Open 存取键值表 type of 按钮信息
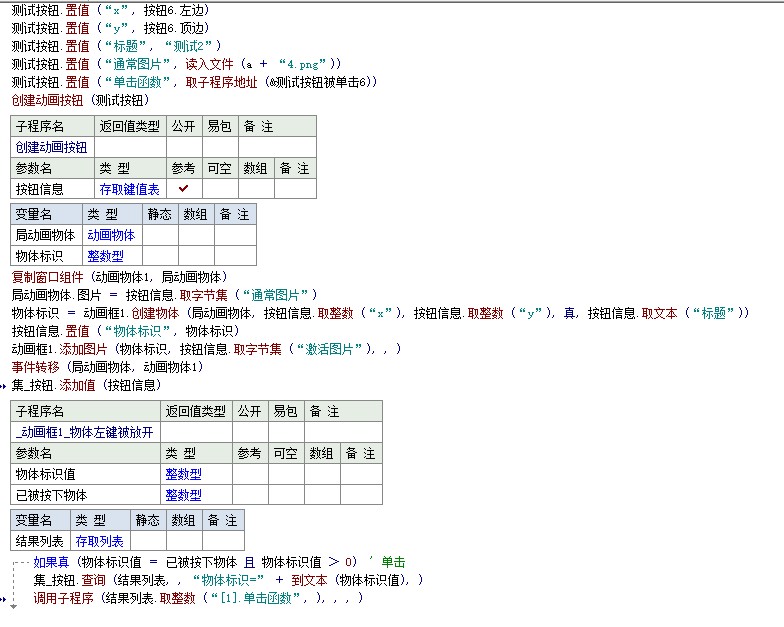 pos(129,189)
